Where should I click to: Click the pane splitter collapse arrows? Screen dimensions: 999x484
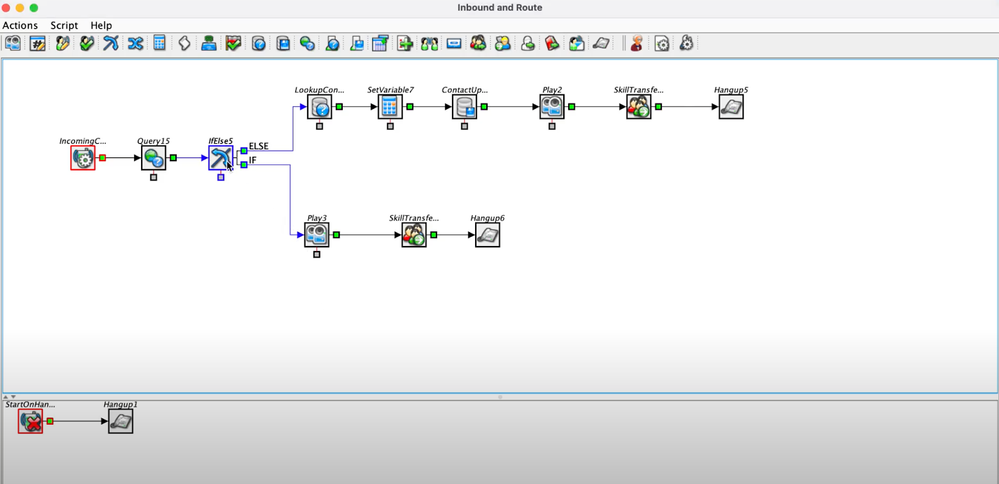11,397
